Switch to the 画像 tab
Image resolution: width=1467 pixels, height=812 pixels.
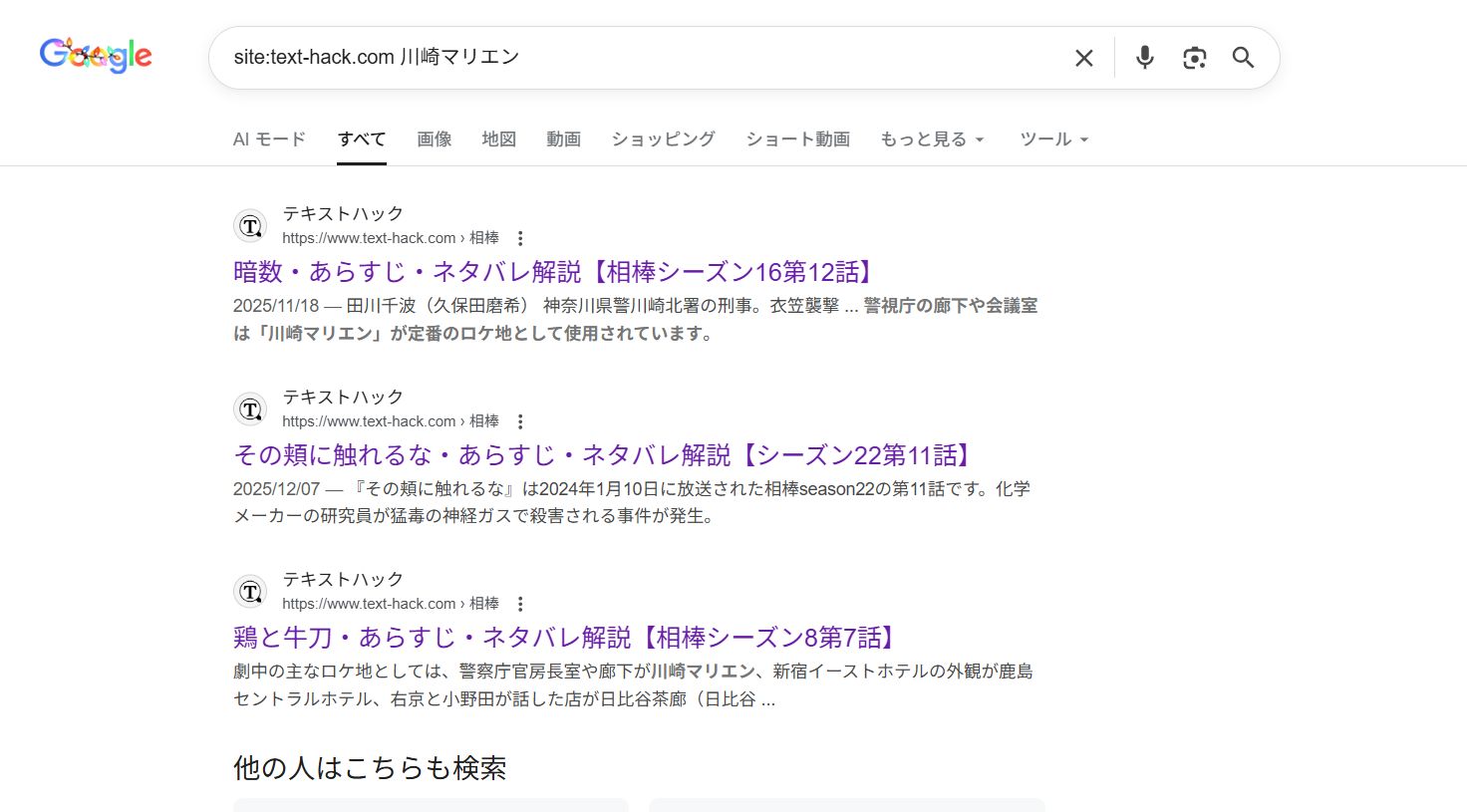[x=434, y=139]
